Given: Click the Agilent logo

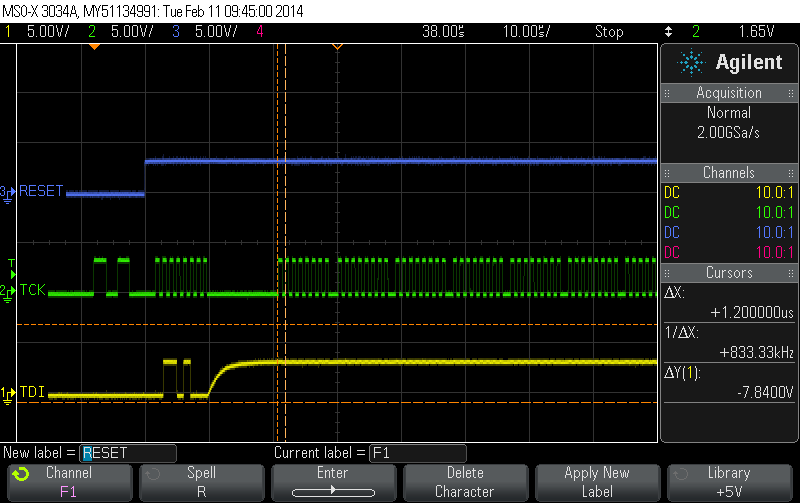Looking at the screenshot, I should click(729, 62).
